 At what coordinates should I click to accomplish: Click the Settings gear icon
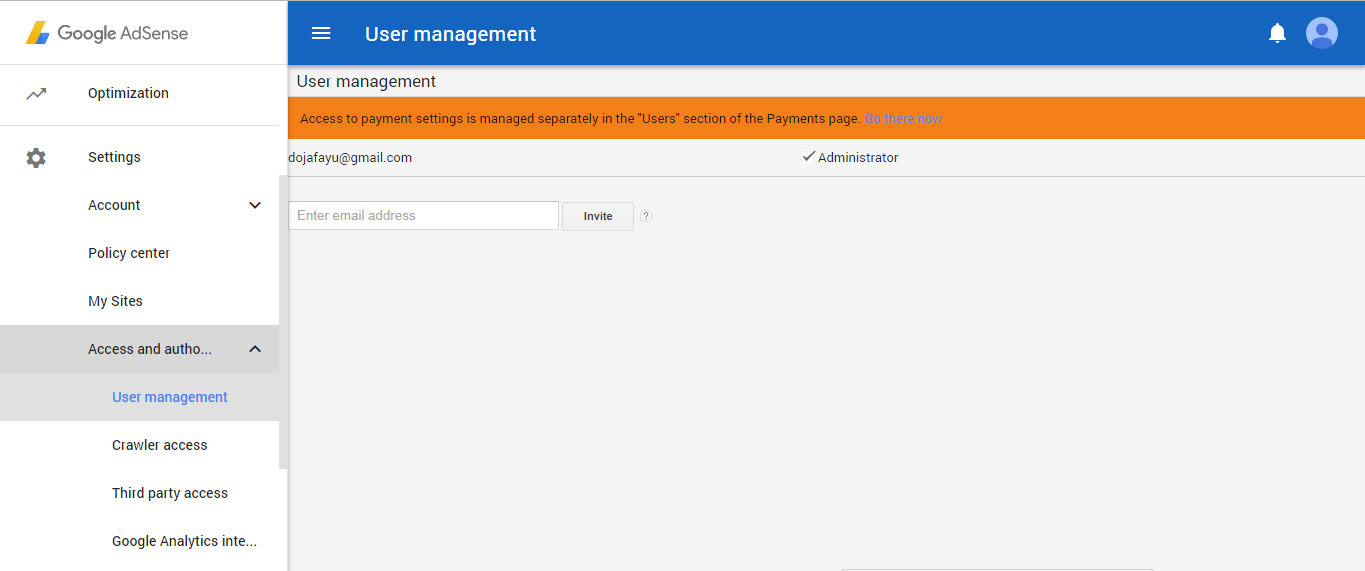36,158
